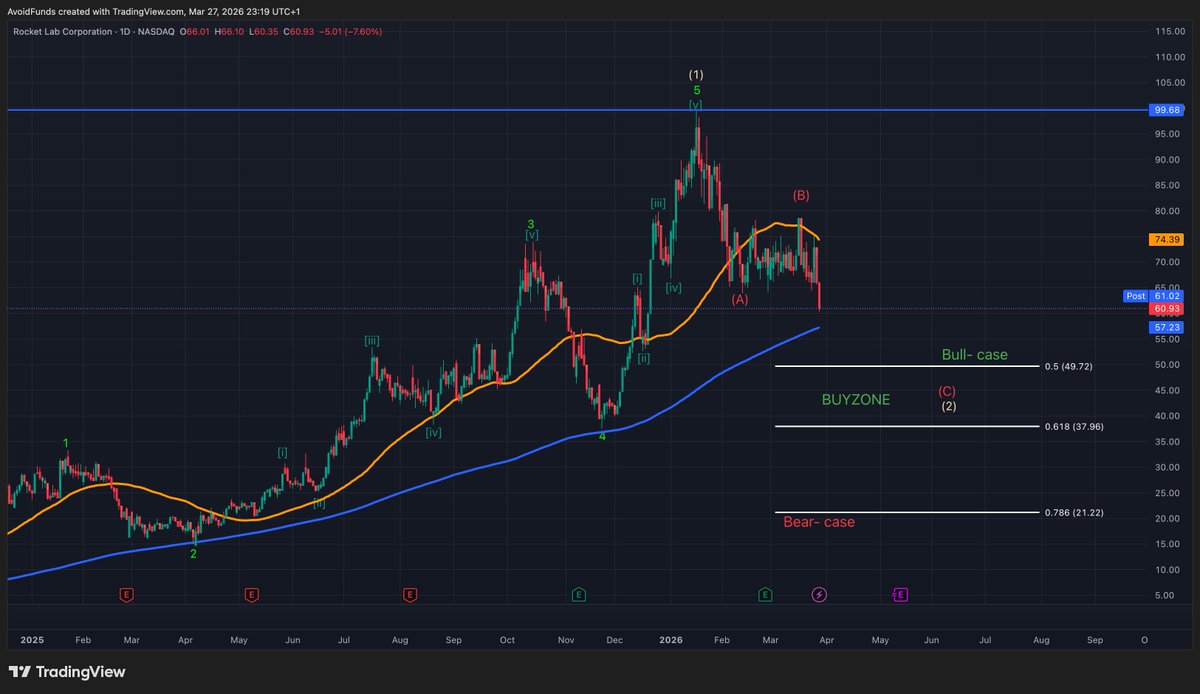Click the 2025 label on time axis

click(32, 638)
